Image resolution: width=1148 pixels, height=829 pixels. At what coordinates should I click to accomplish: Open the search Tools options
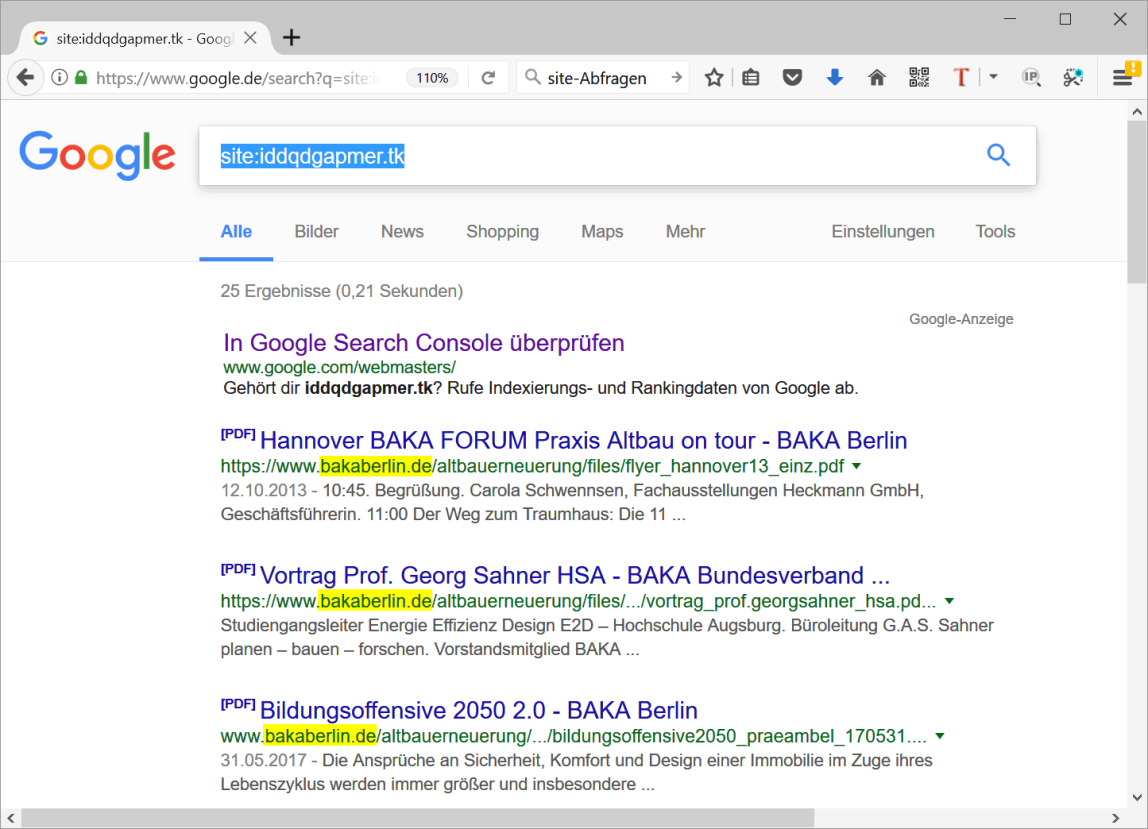(x=995, y=232)
